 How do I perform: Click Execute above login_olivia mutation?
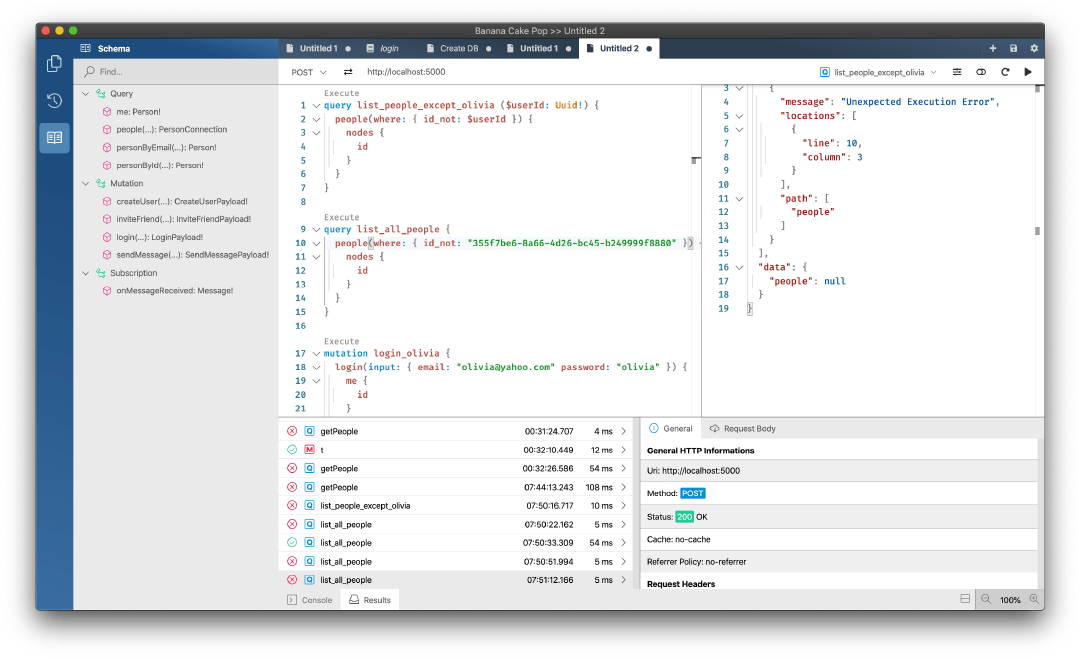tap(341, 341)
